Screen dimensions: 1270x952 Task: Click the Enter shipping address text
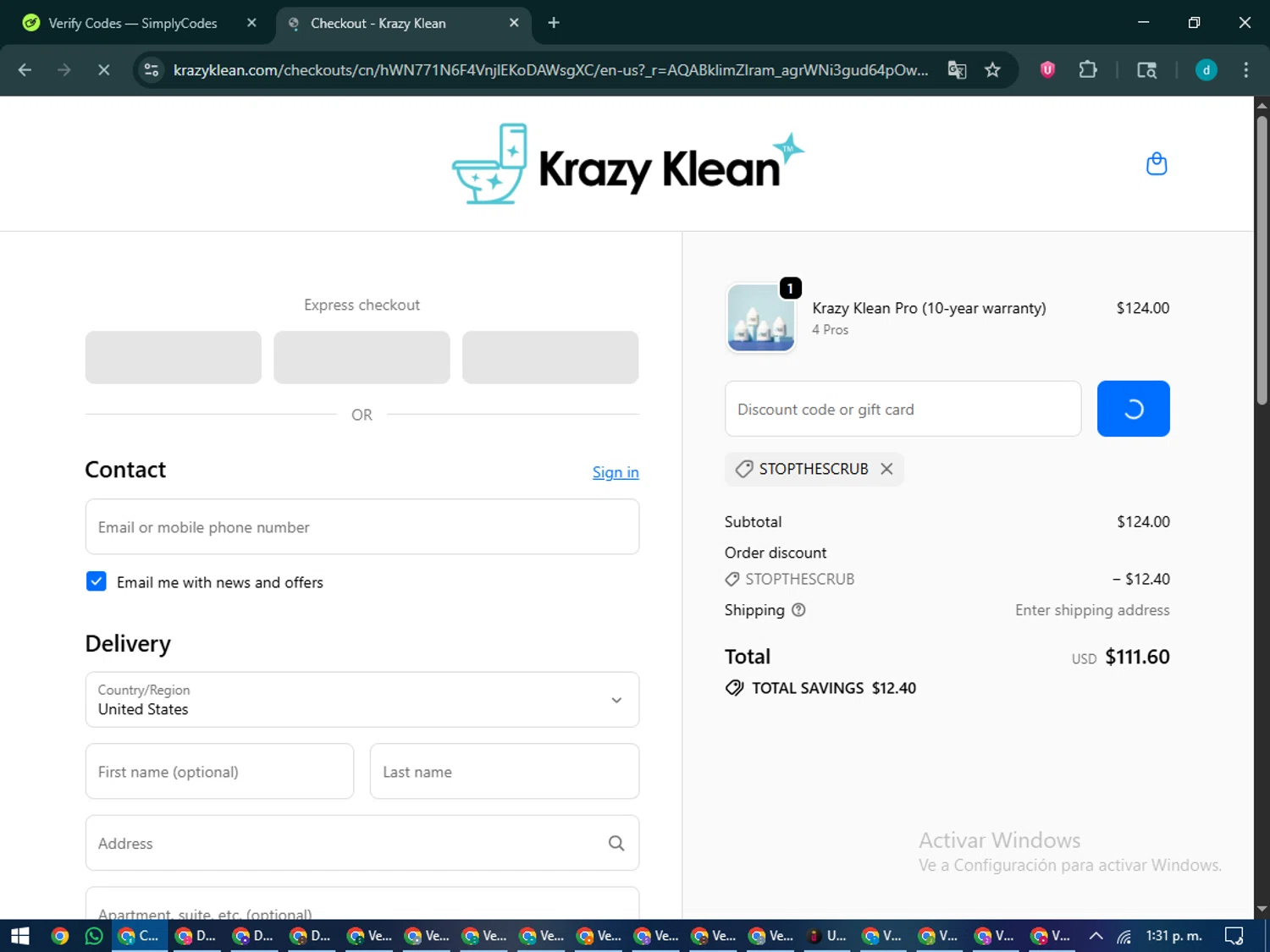click(x=1092, y=610)
